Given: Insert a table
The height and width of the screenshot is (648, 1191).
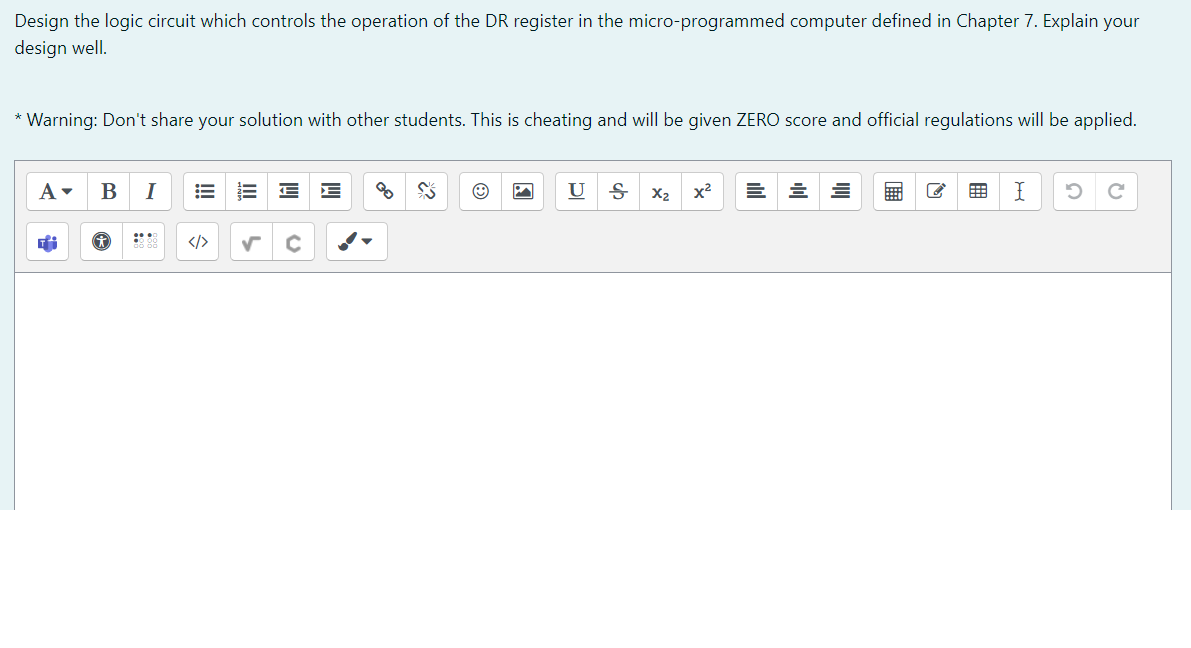Looking at the screenshot, I should (x=978, y=191).
